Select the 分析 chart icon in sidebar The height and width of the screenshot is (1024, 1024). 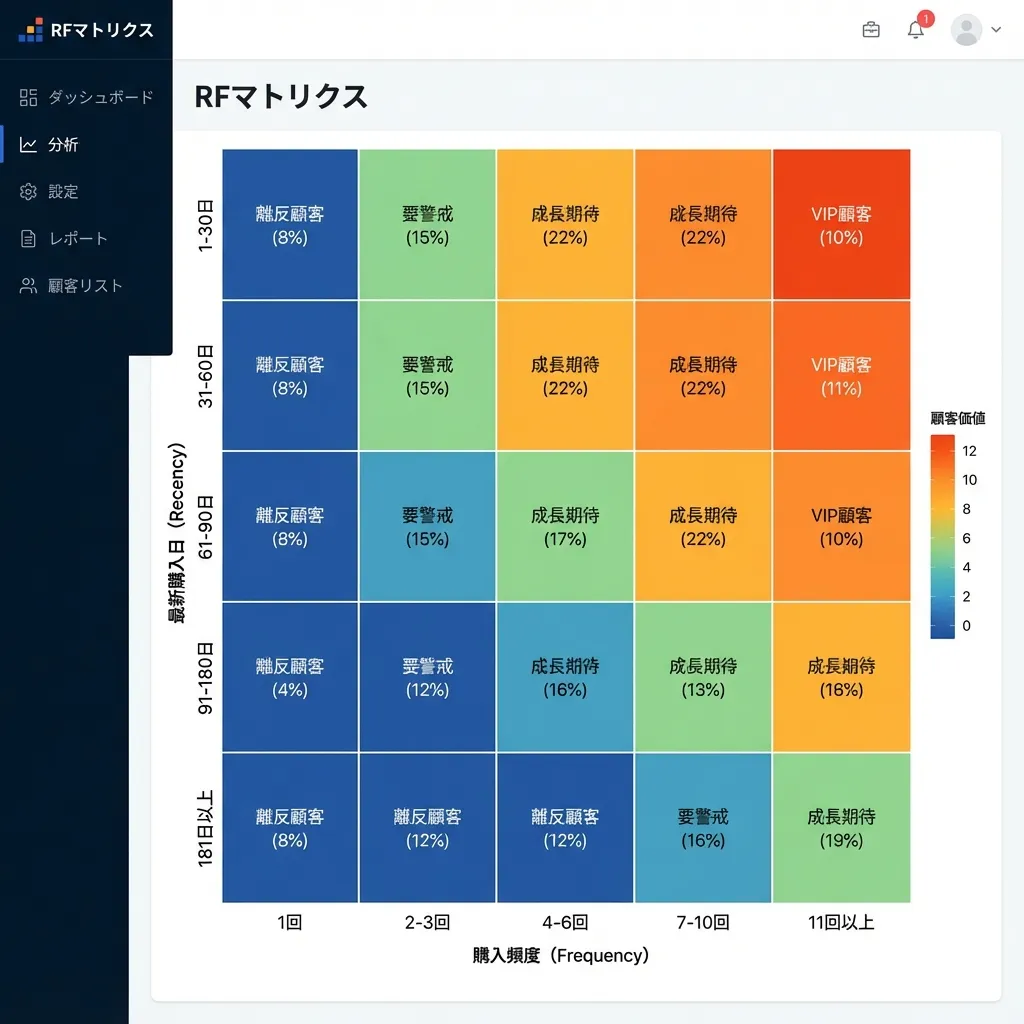[x=29, y=144]
